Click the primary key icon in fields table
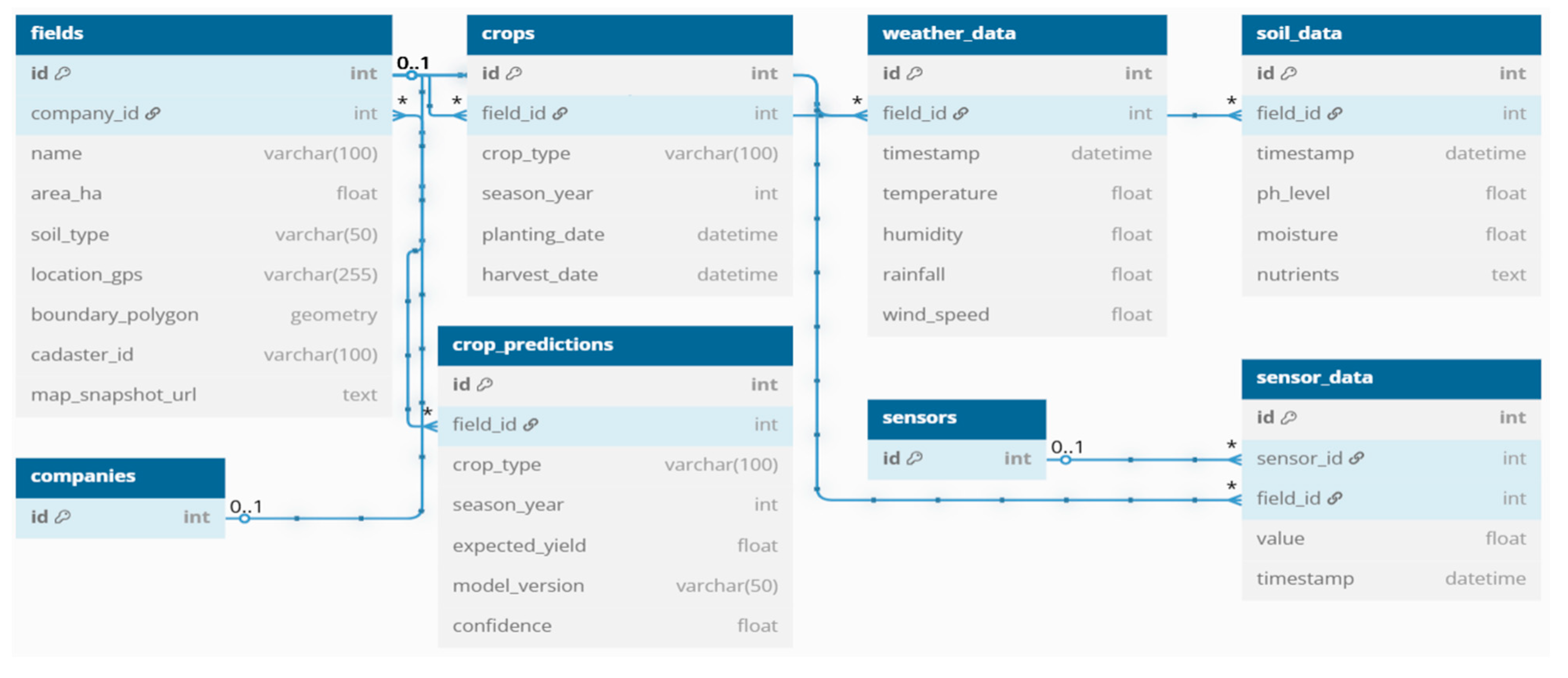The height and width of the screenshot is (678, 1568). 63,74
